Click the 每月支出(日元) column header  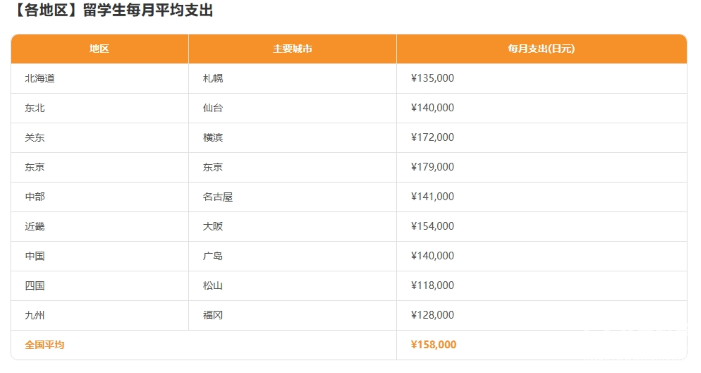(541, 49)
